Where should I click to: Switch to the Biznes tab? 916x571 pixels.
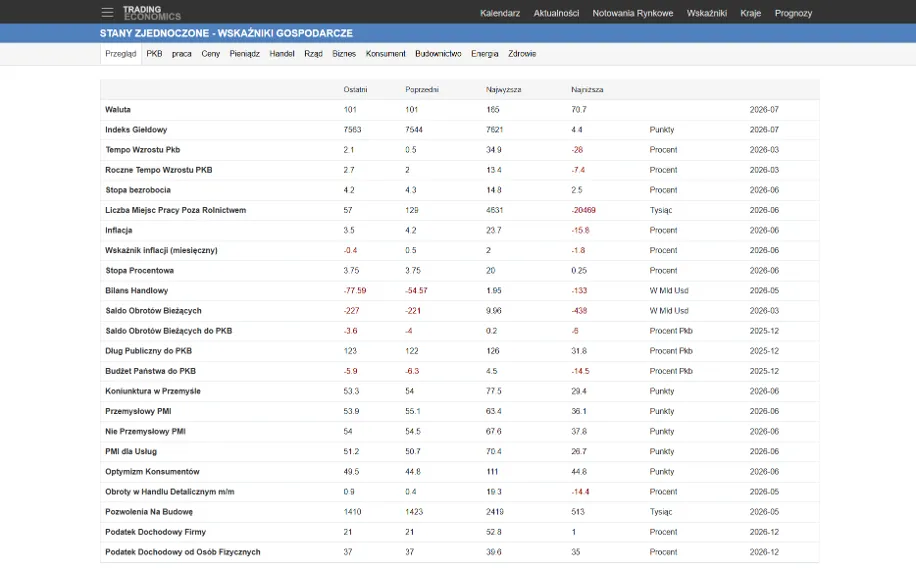coord(344,54)
